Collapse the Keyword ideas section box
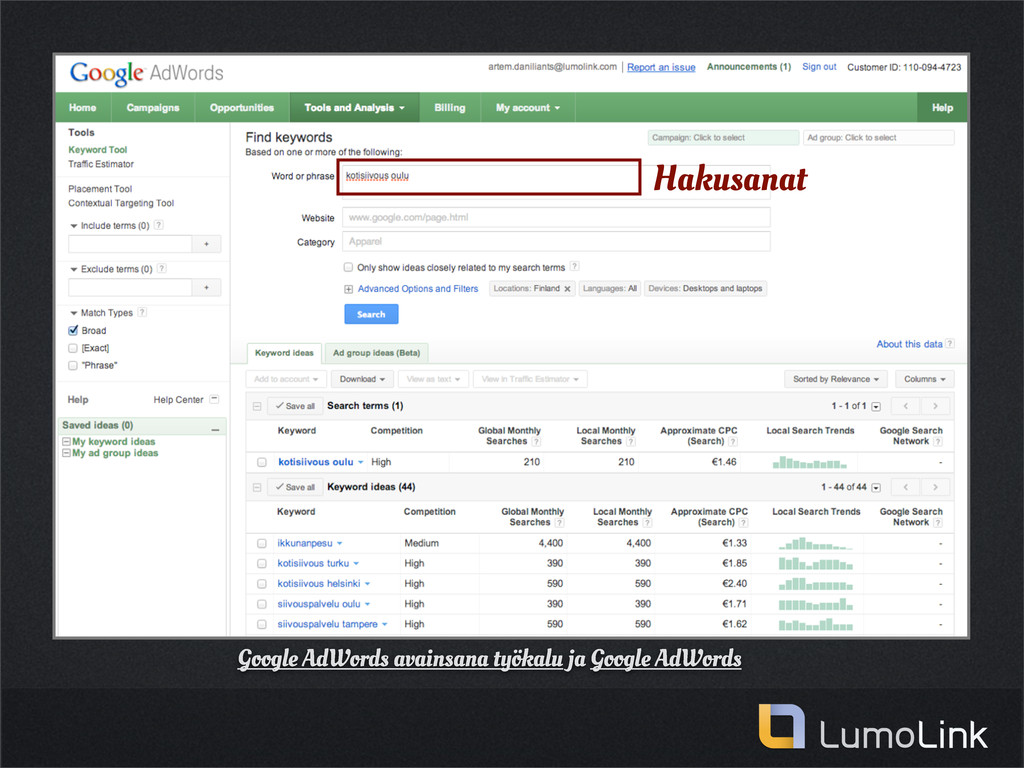 coord(257,487)
